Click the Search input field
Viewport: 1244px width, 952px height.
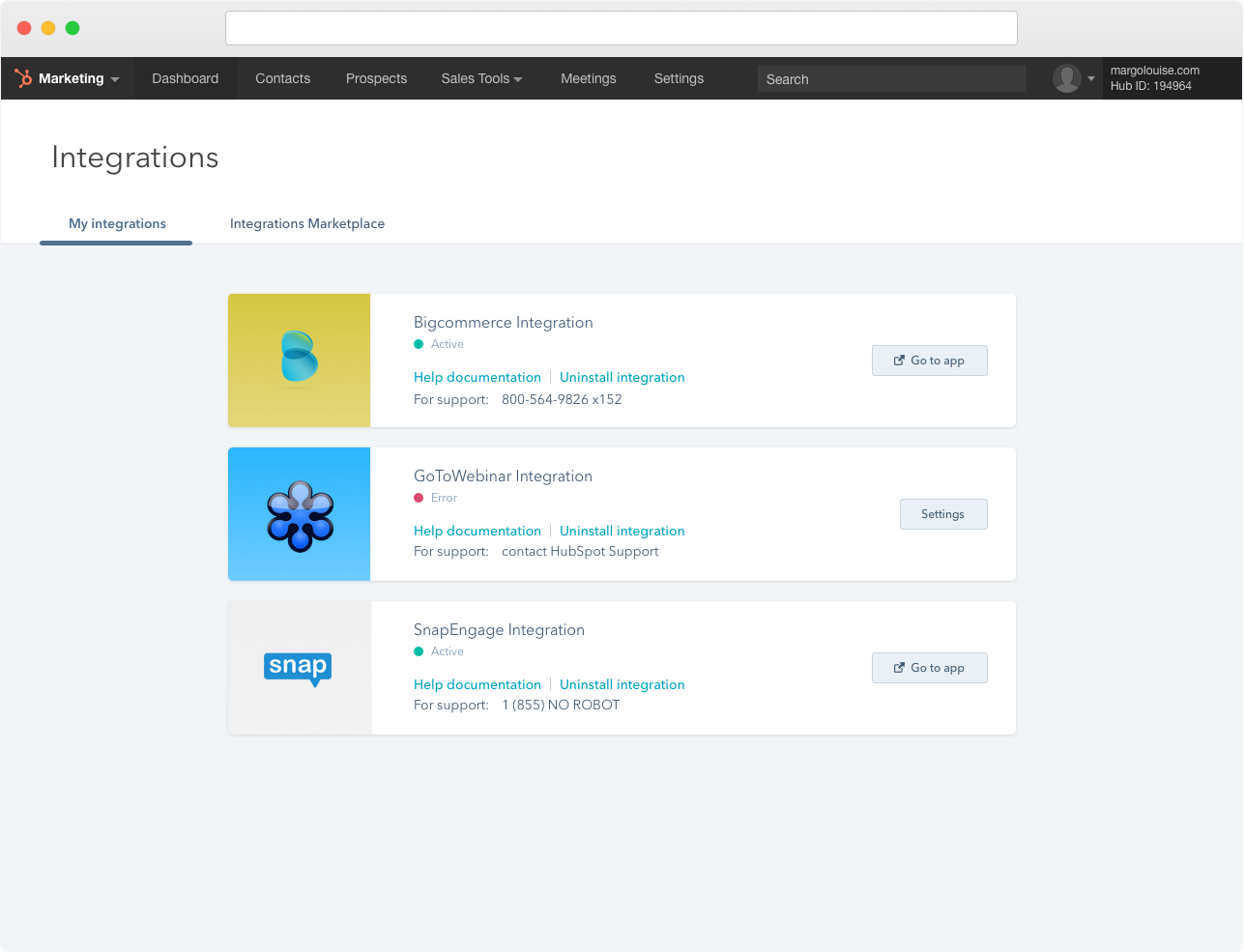[891, 79]
